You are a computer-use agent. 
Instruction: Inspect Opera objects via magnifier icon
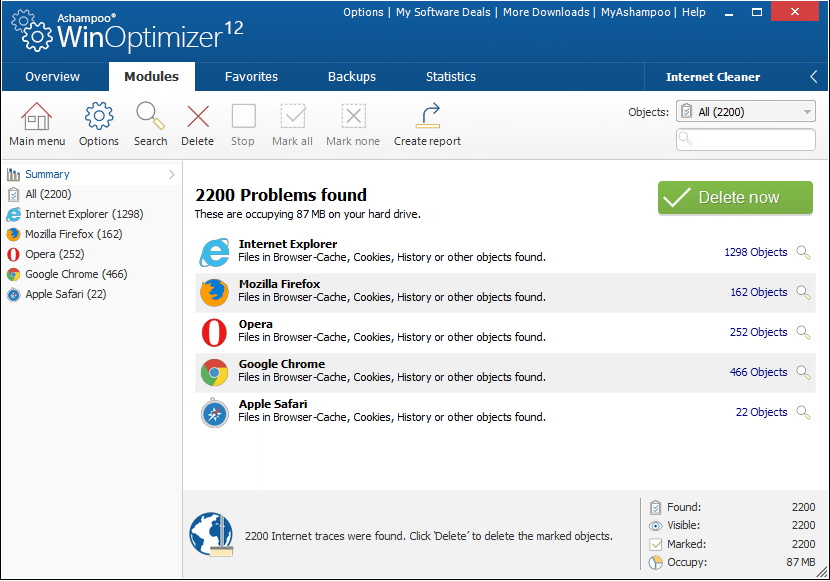click(804, 332)
